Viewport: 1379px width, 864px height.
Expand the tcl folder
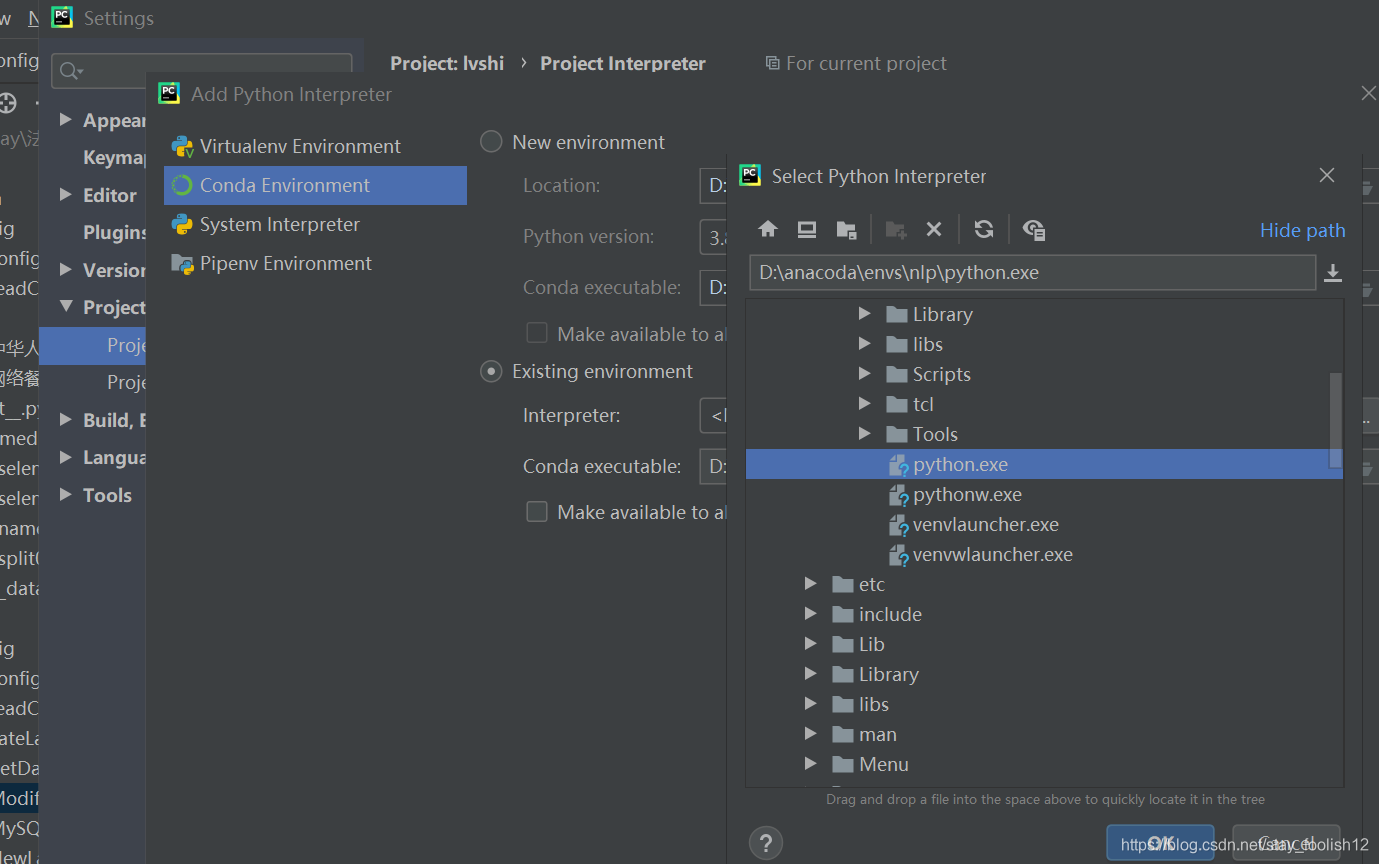[x=865, y=404]
